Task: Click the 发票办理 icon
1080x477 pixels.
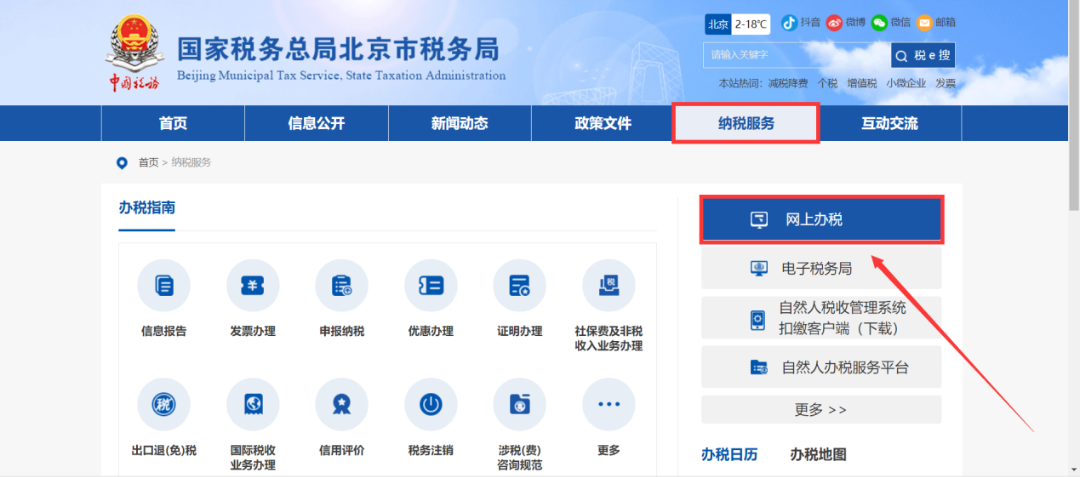Action: (253, 286)
